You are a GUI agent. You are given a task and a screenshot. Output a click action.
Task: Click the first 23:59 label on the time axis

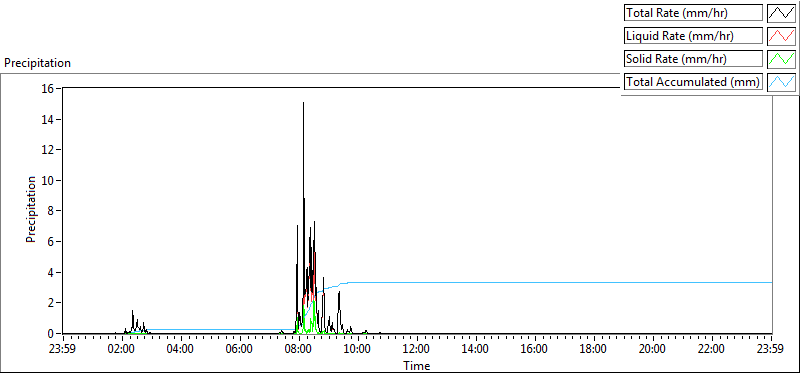[63, 350]
